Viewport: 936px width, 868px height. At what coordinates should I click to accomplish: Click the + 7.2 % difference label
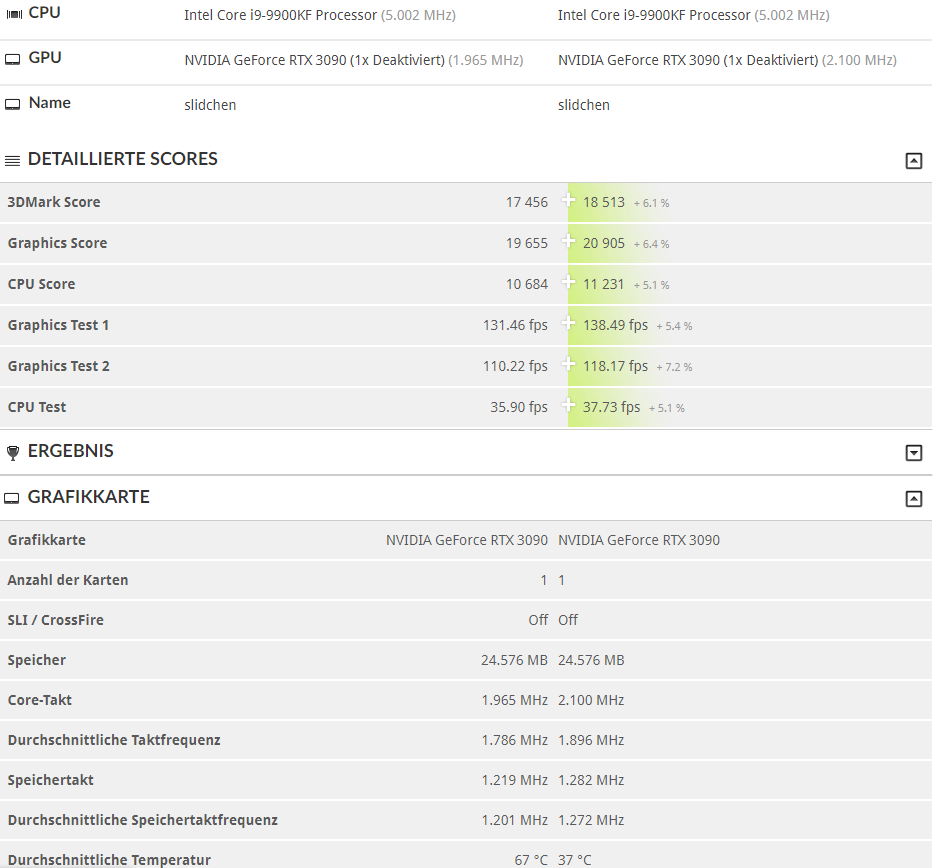[x=674, y=367]
